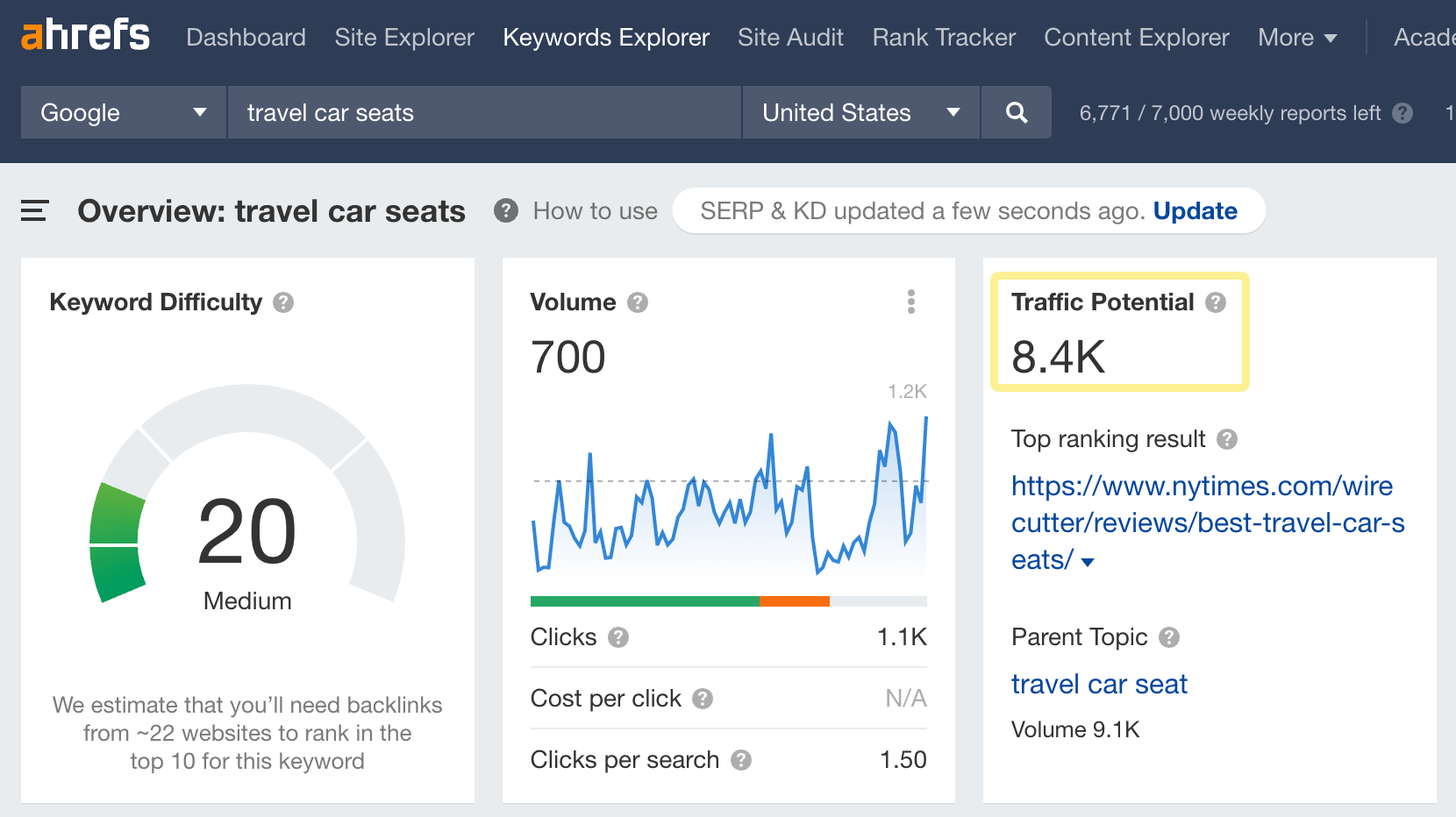Click the ahrefs logo
The image size is (1456, 817).
[x=84, y=35]
